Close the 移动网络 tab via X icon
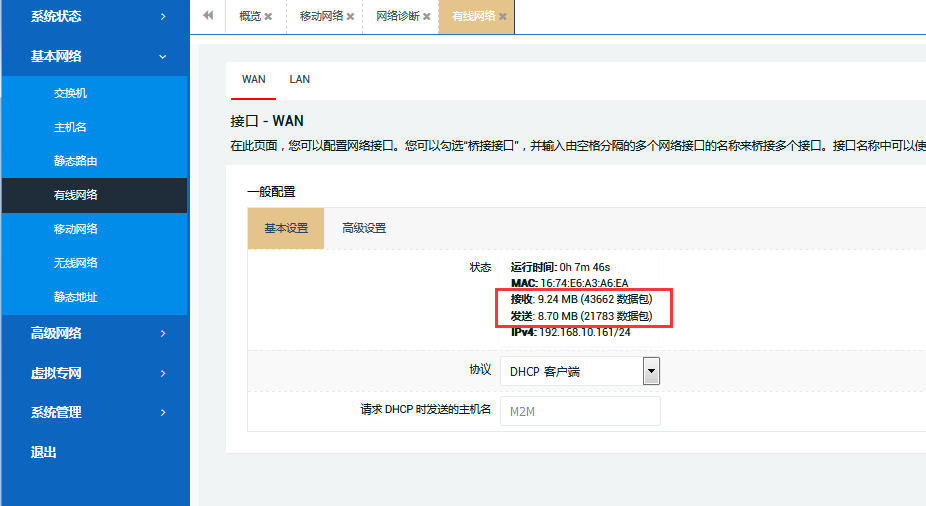The image size is (926, 506). tap(350, 17)
